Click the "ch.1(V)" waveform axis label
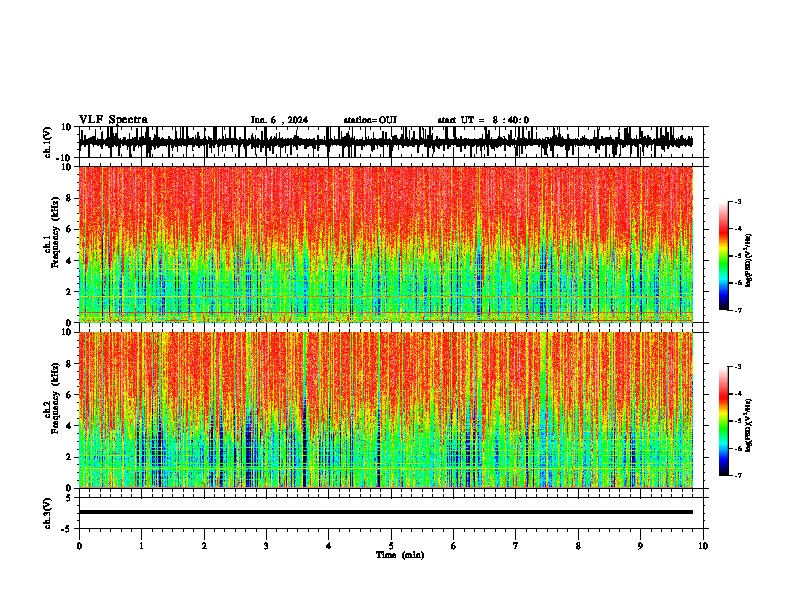 point(48,142)
